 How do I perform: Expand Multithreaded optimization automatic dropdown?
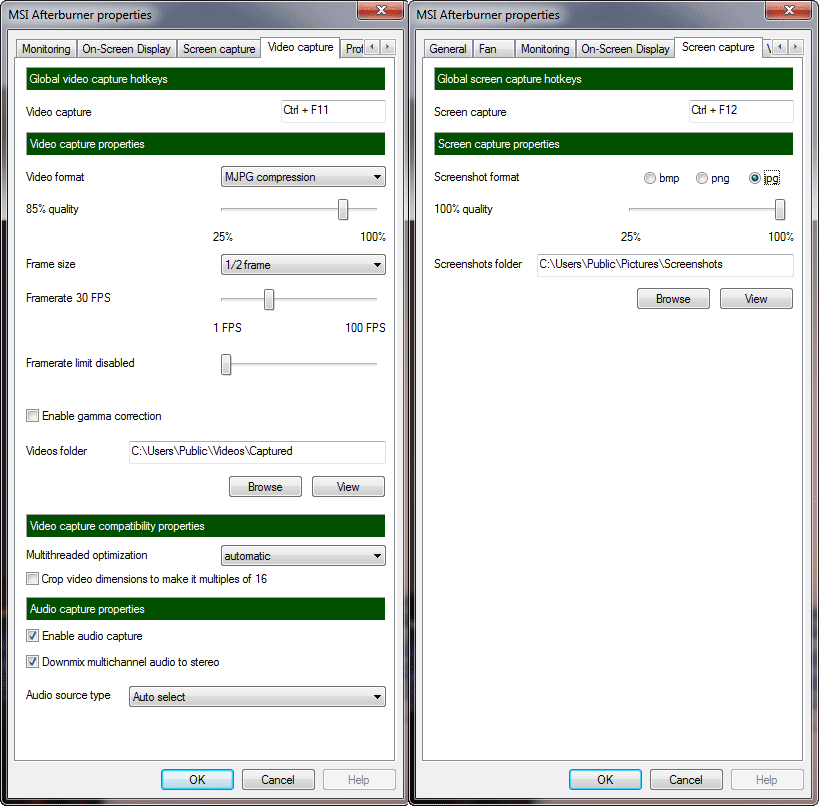[303, 556]
